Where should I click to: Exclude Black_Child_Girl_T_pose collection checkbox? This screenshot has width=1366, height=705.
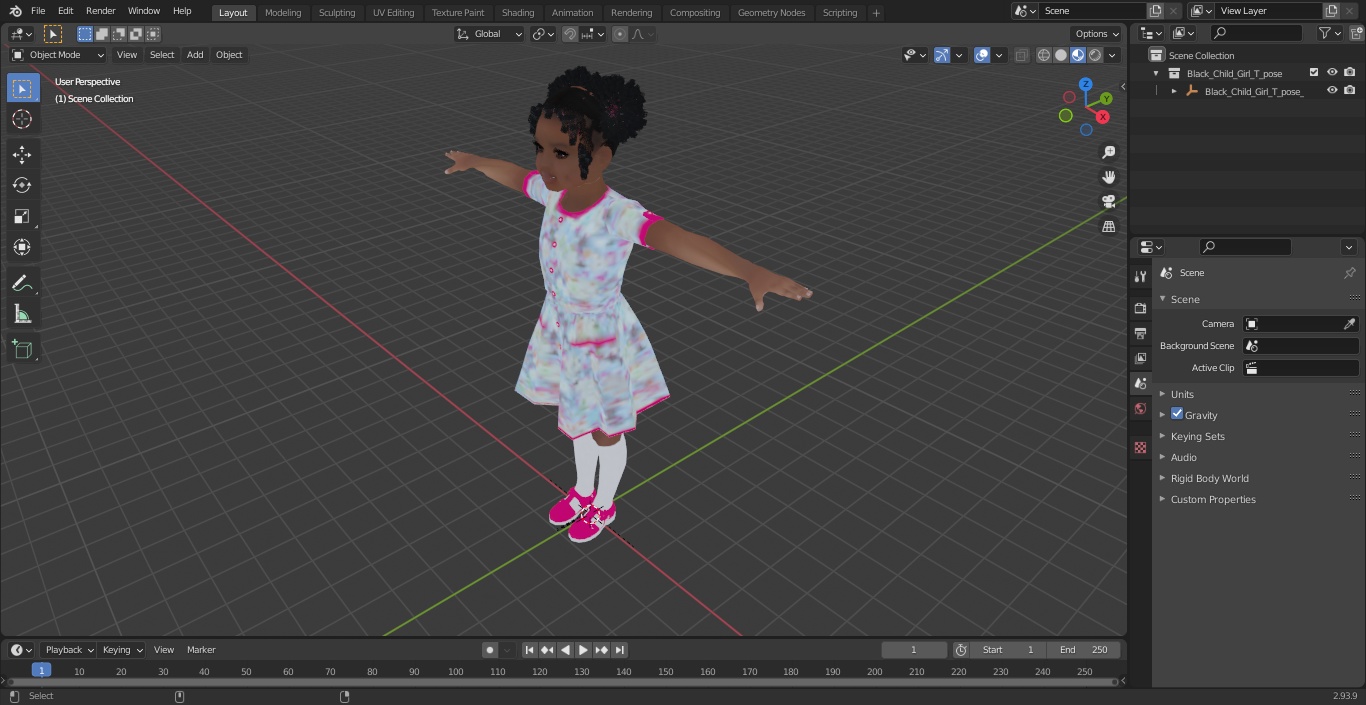click(1314, 73)
